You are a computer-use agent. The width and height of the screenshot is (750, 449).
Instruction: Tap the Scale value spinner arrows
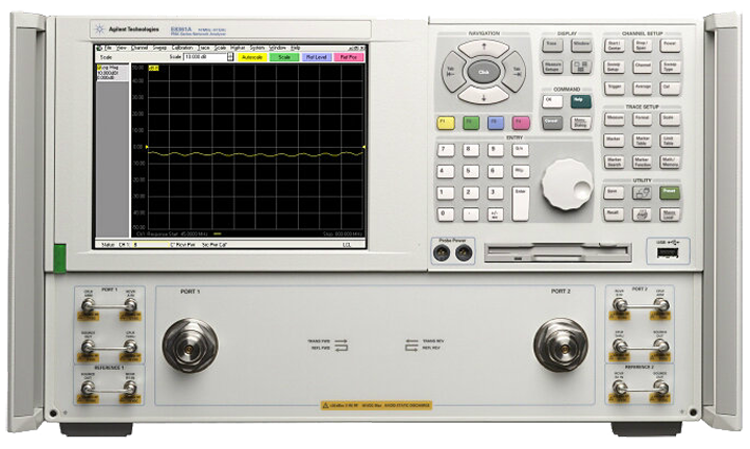pos(231,57)
